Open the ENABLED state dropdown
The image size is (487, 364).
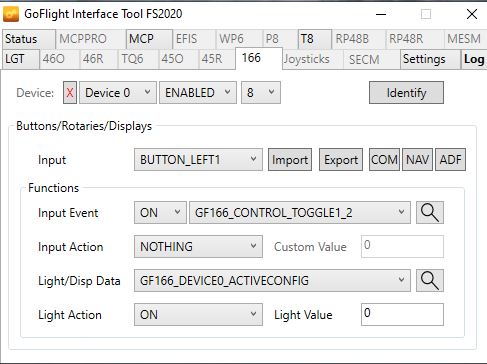click(198, 93)
